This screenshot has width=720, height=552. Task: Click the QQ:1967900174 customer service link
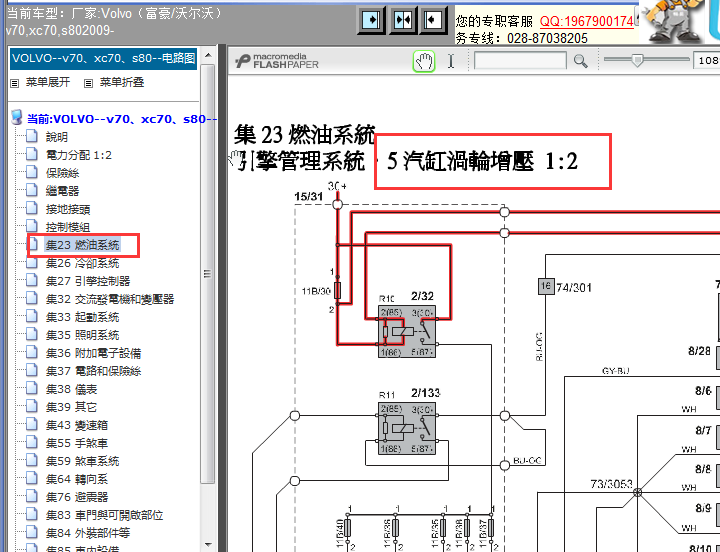pyautogui.click(x=586, y=22)
